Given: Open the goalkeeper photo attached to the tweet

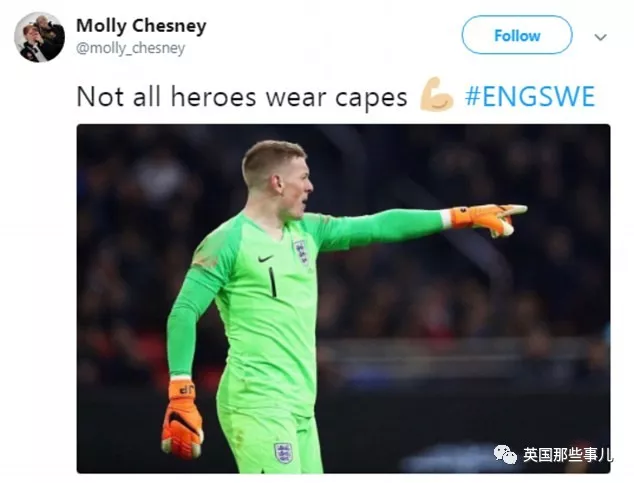Looking at the screenshot, I should 343,299.
